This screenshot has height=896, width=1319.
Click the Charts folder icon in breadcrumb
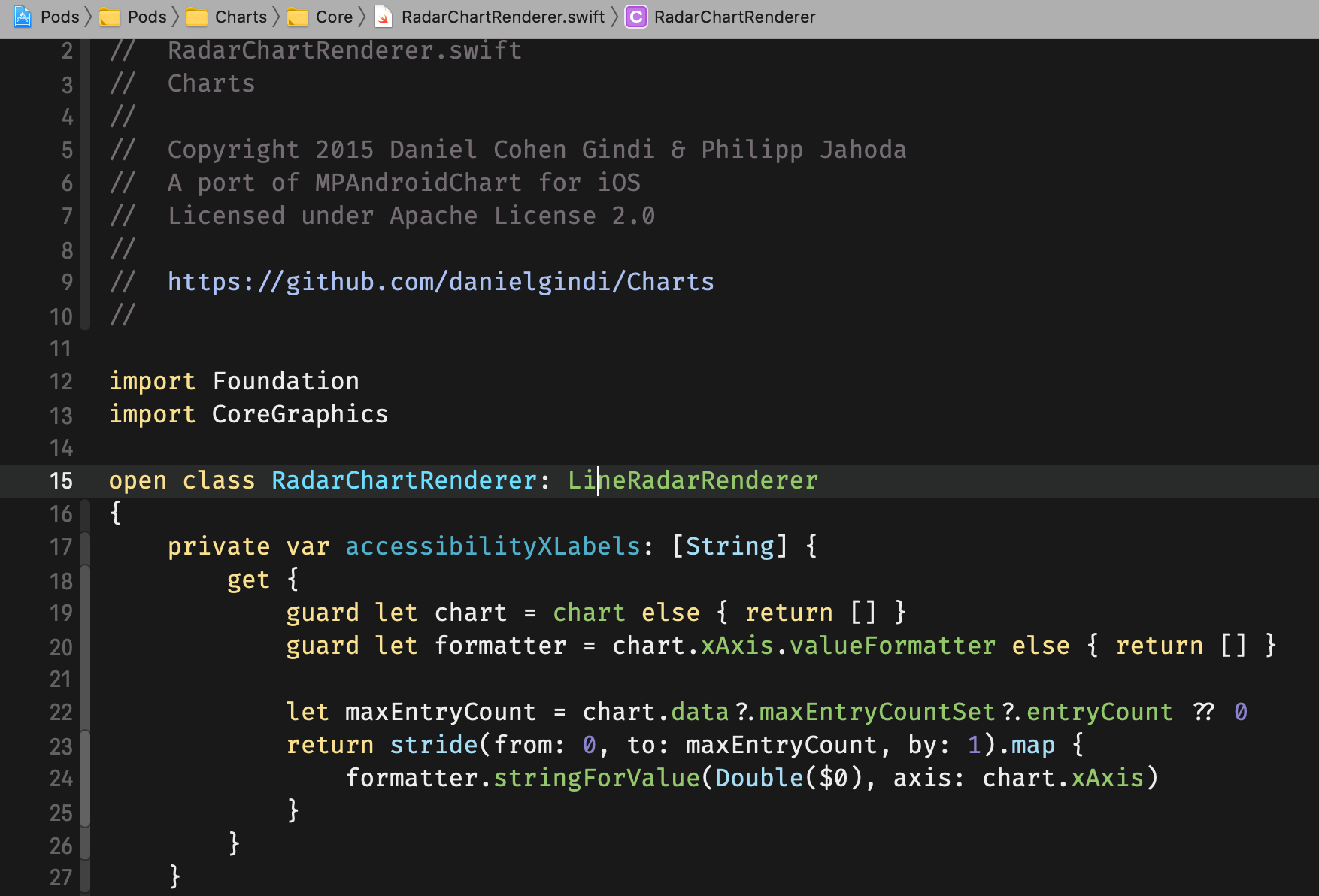tap(197, 17)
